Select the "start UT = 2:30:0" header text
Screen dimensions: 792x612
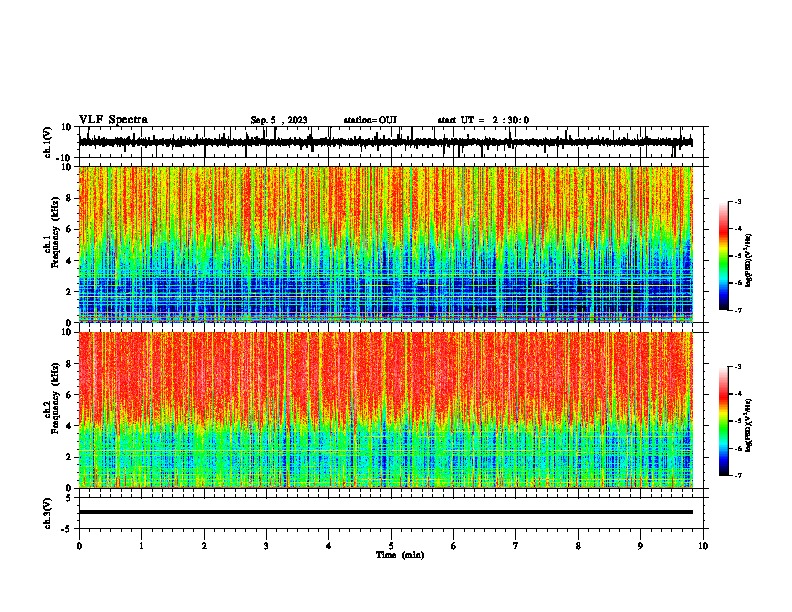pos(483,120)
